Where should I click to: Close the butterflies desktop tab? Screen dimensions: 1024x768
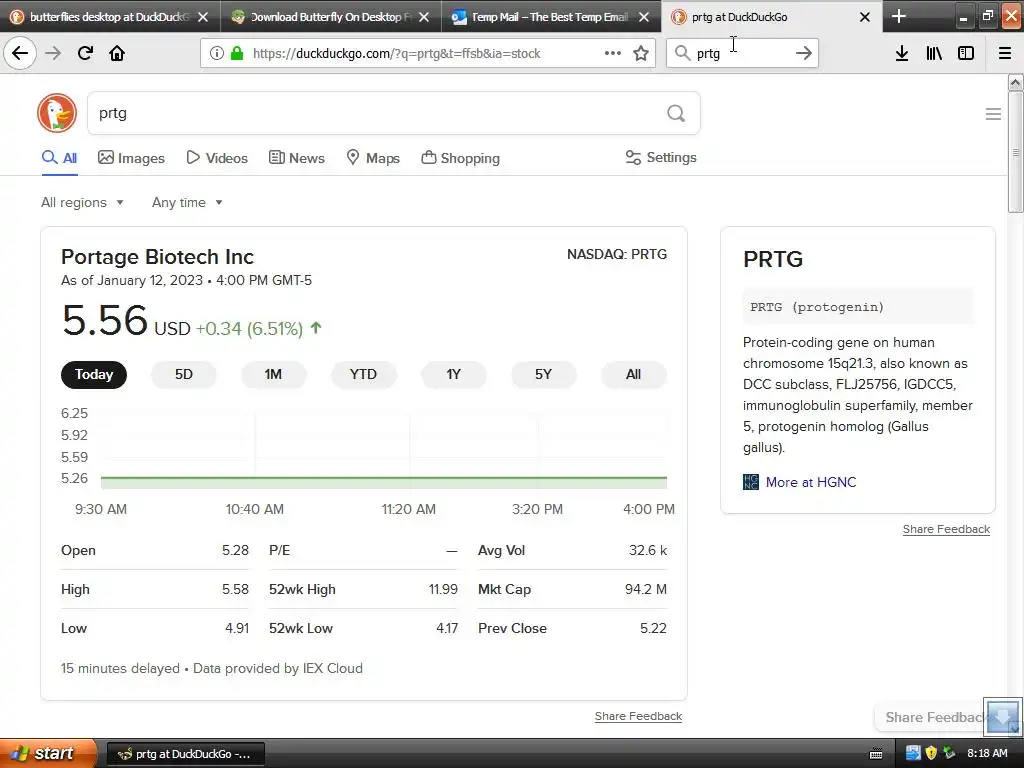pyautogui.click(x=203, y=17)
